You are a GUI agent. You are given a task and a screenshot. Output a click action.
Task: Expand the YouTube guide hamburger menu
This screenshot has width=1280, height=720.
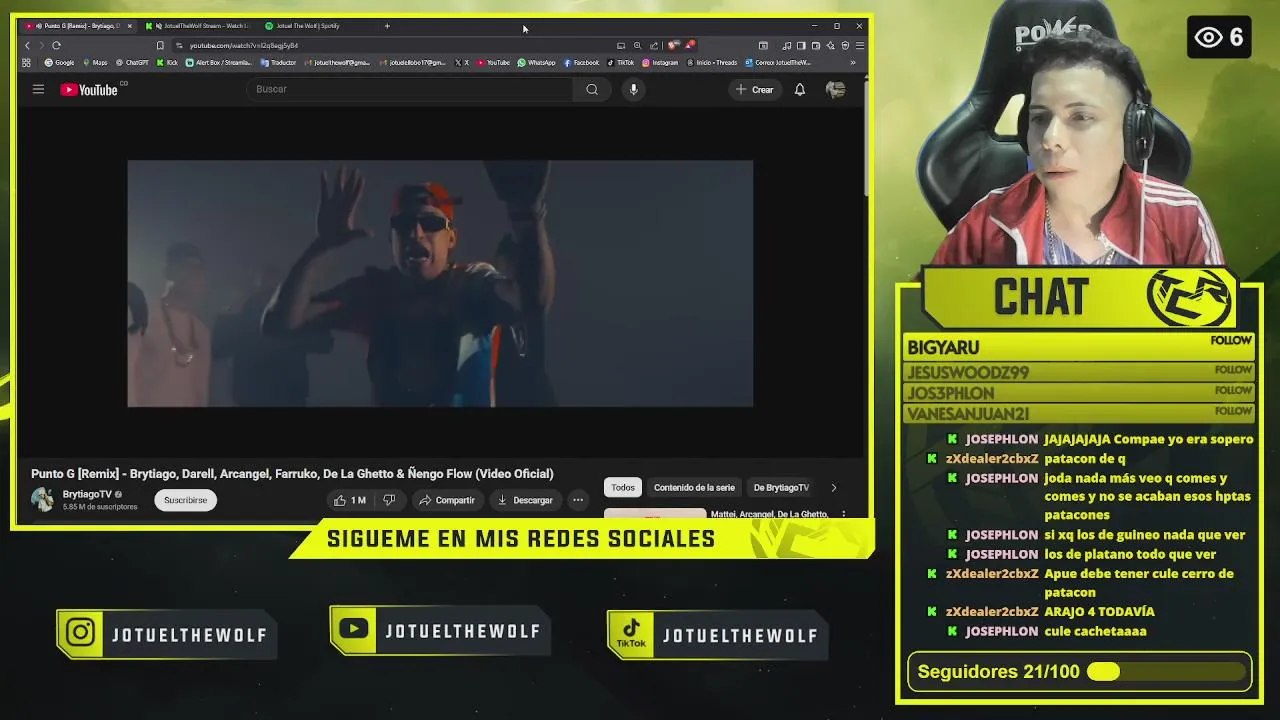point(38,89)
